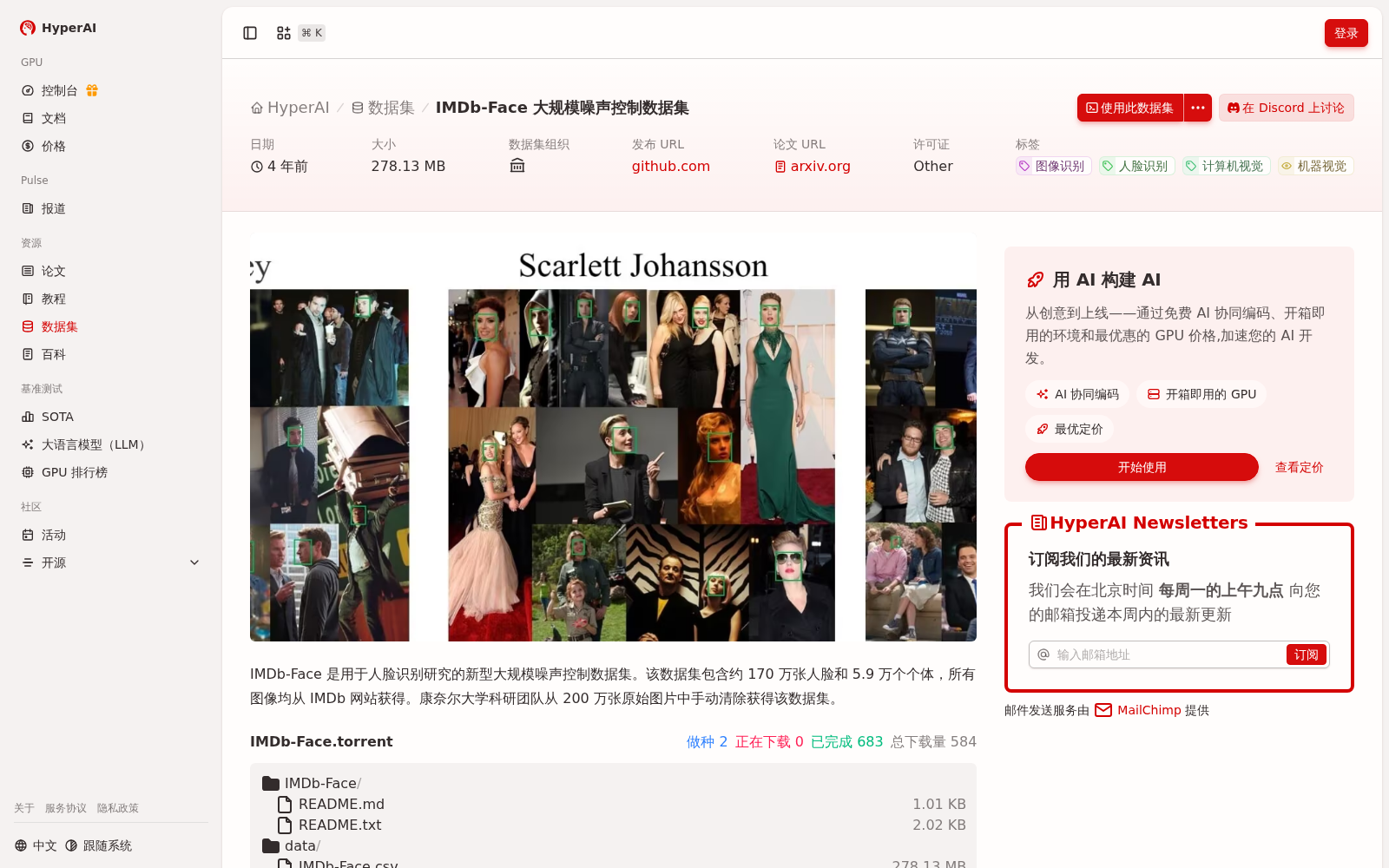This screenshot has height=868, width=1389.
Task: Click the 订阅 subscribe button
Action: (1307, 654)
